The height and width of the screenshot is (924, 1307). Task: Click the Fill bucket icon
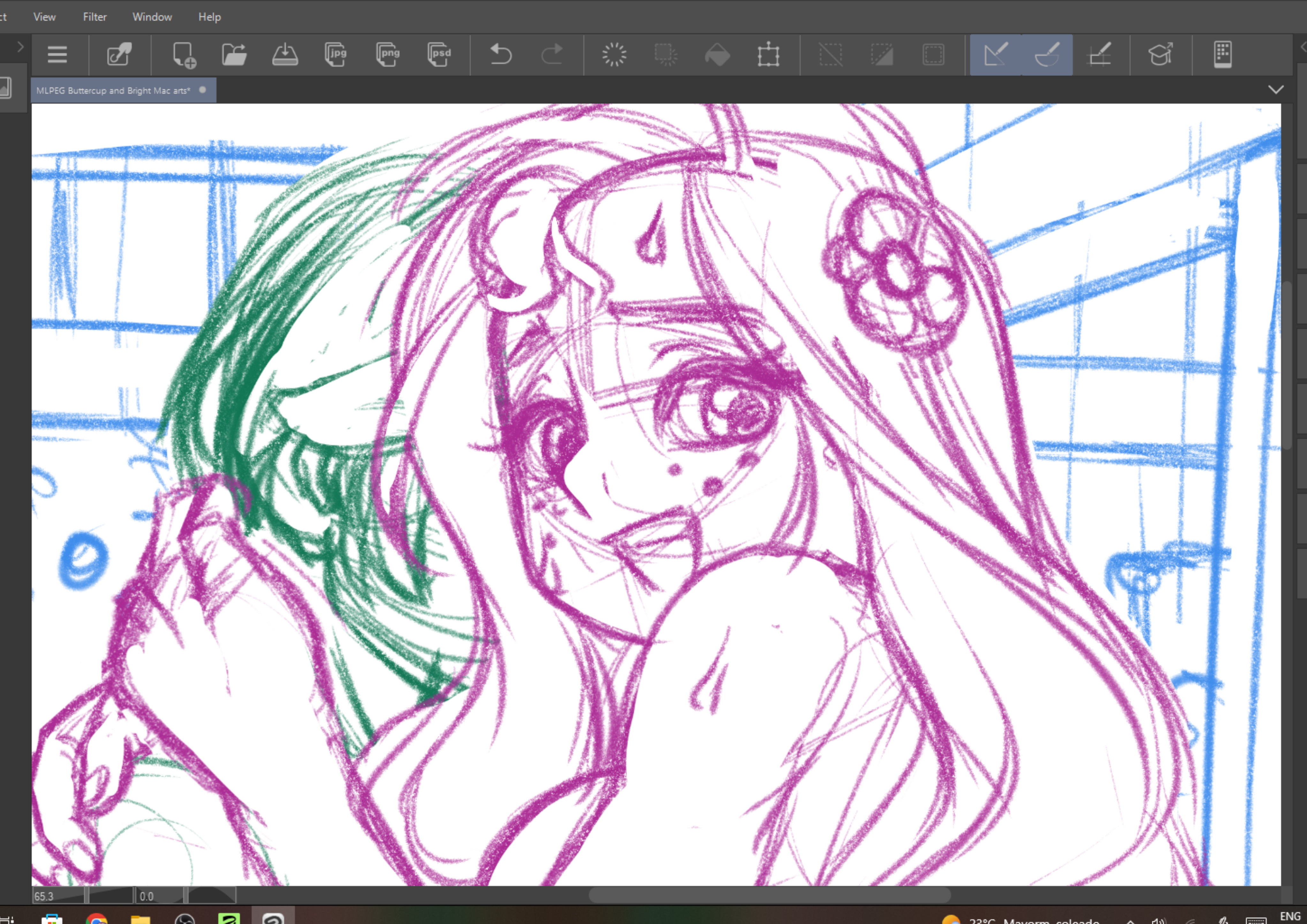click(x=717, y=55)
